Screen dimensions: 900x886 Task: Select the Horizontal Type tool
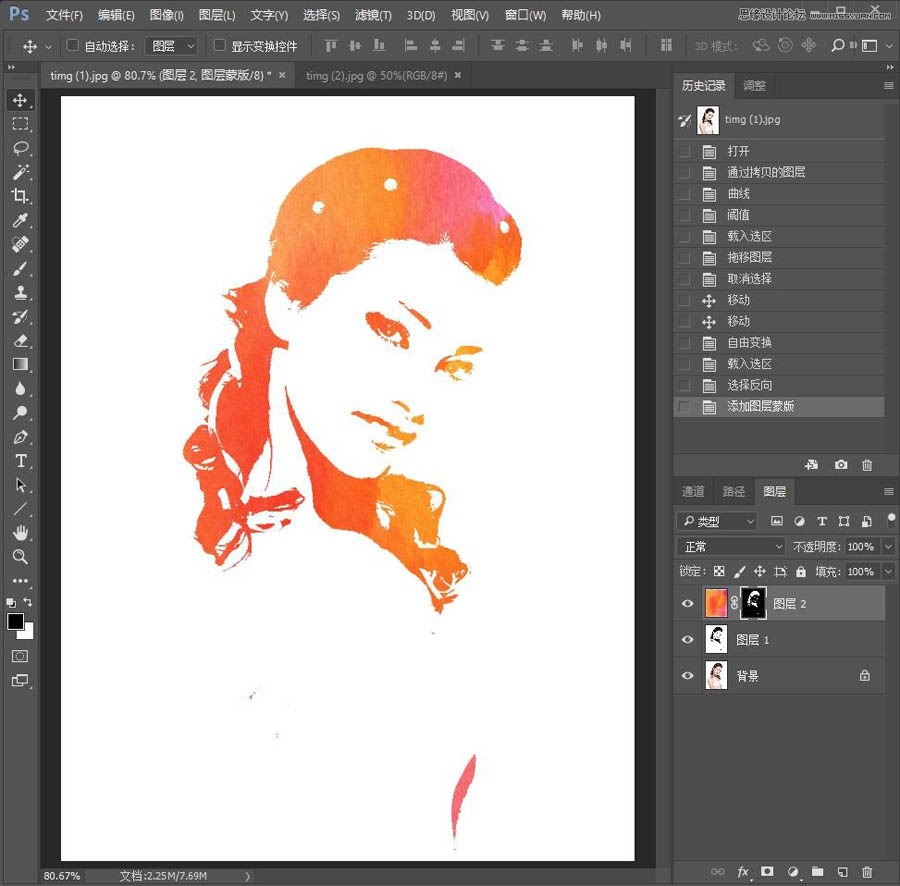20,461
